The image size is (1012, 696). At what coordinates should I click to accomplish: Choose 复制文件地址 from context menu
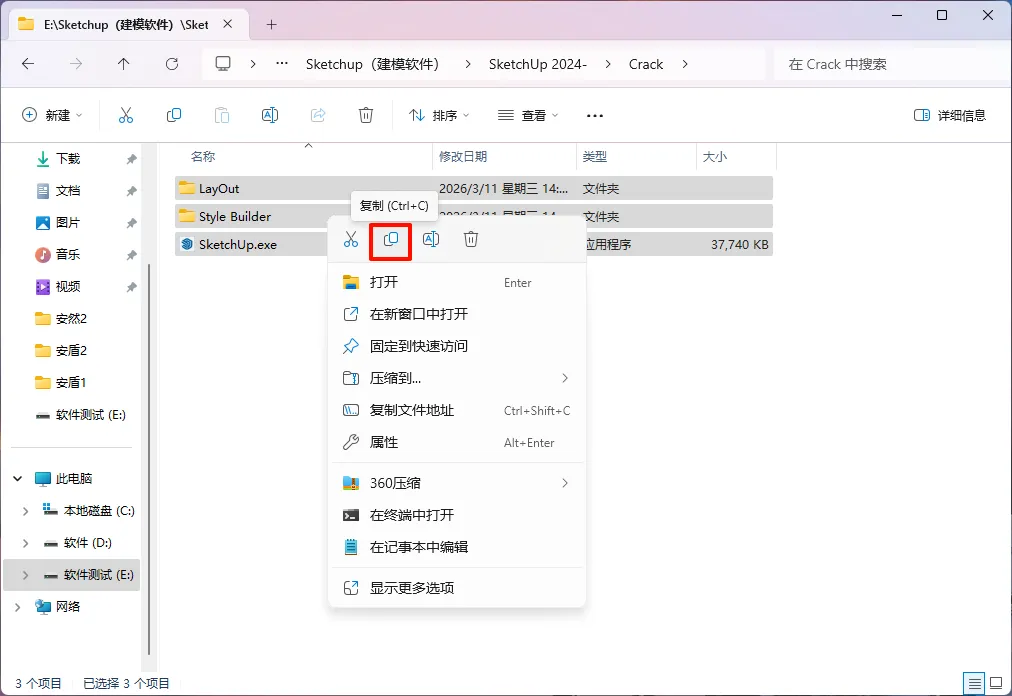(457, 411)
